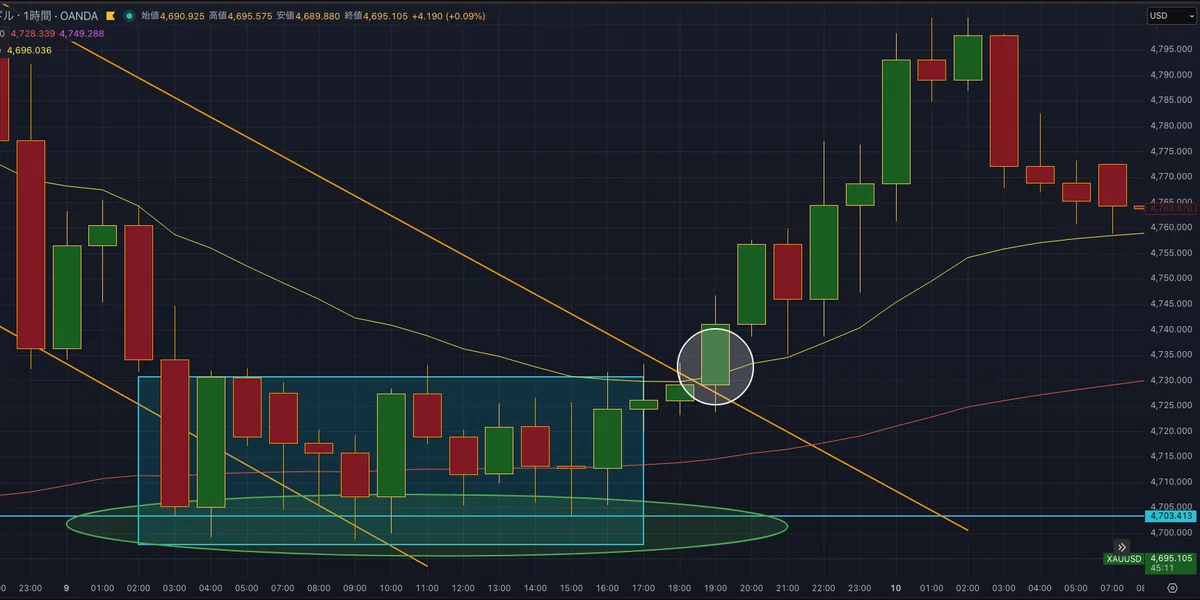Select the cyan 4,703.413 price line label

(x=1170, y=516)
